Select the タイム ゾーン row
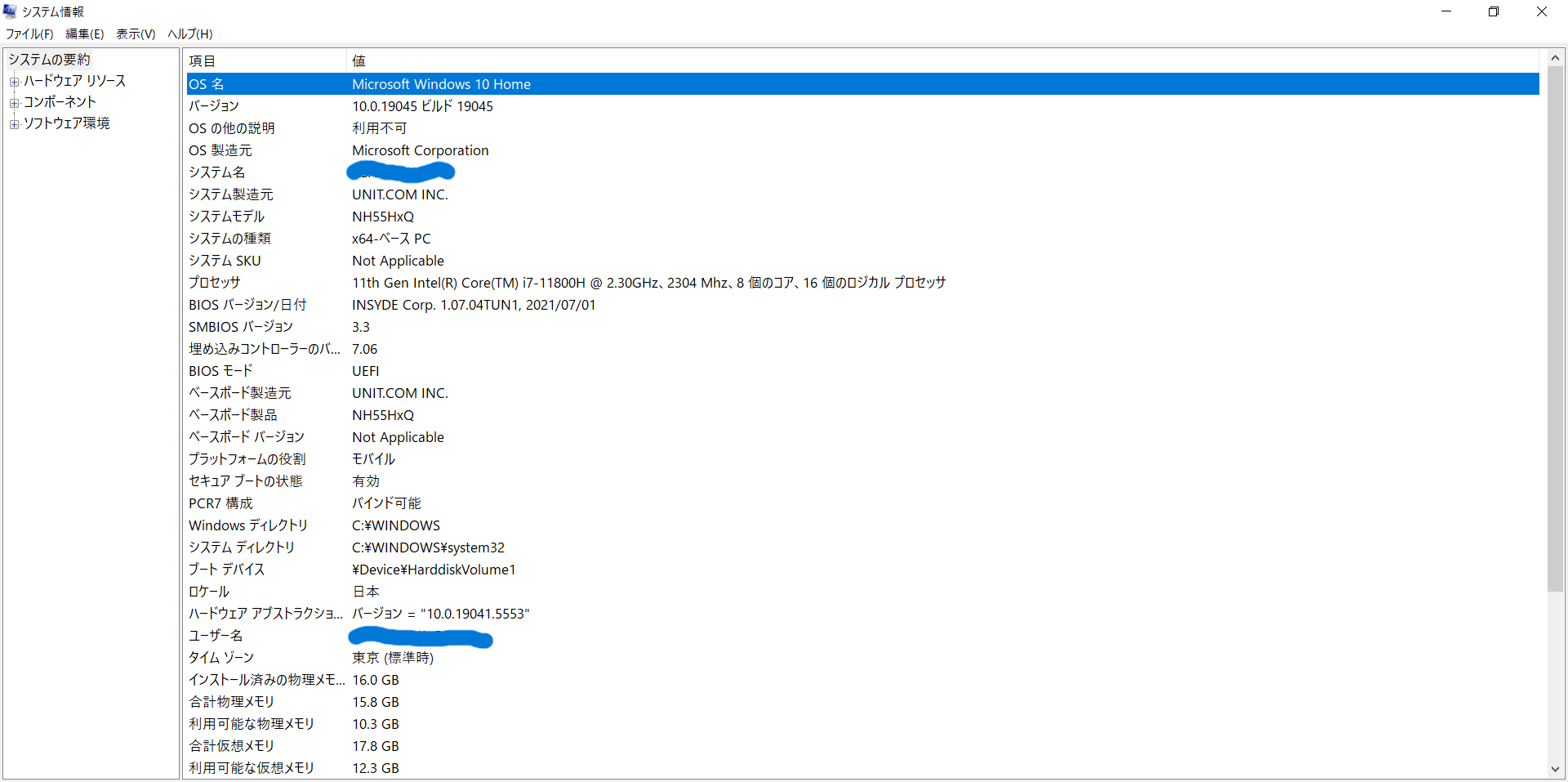1568x782 pixels. [x=863, y=658]
